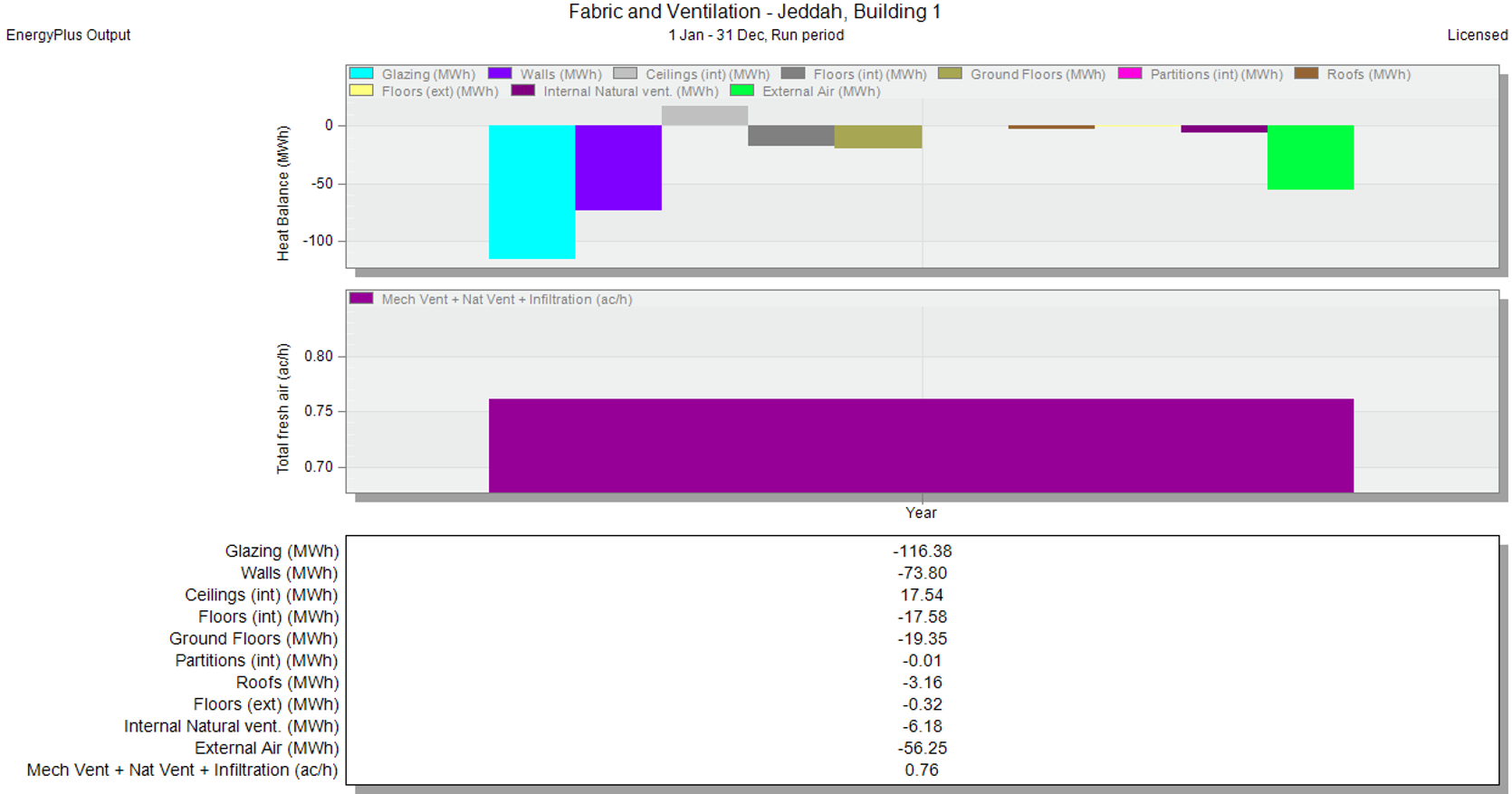This screenshot has height=794, width=1512.
Task: Click the 'Glazing (MWh)' row label beside the table
Action: pos(282,551)
